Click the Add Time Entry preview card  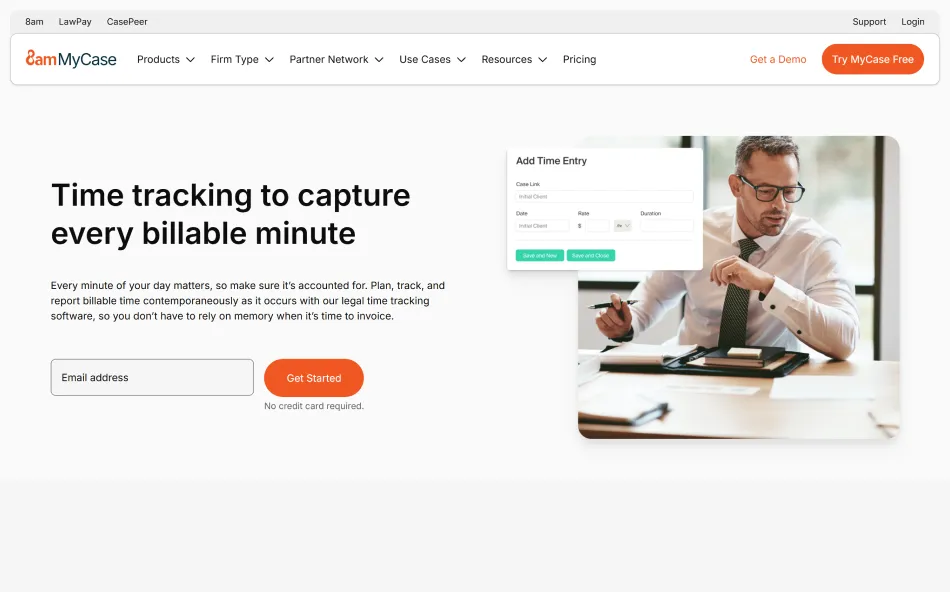click(x=605, y=209)
